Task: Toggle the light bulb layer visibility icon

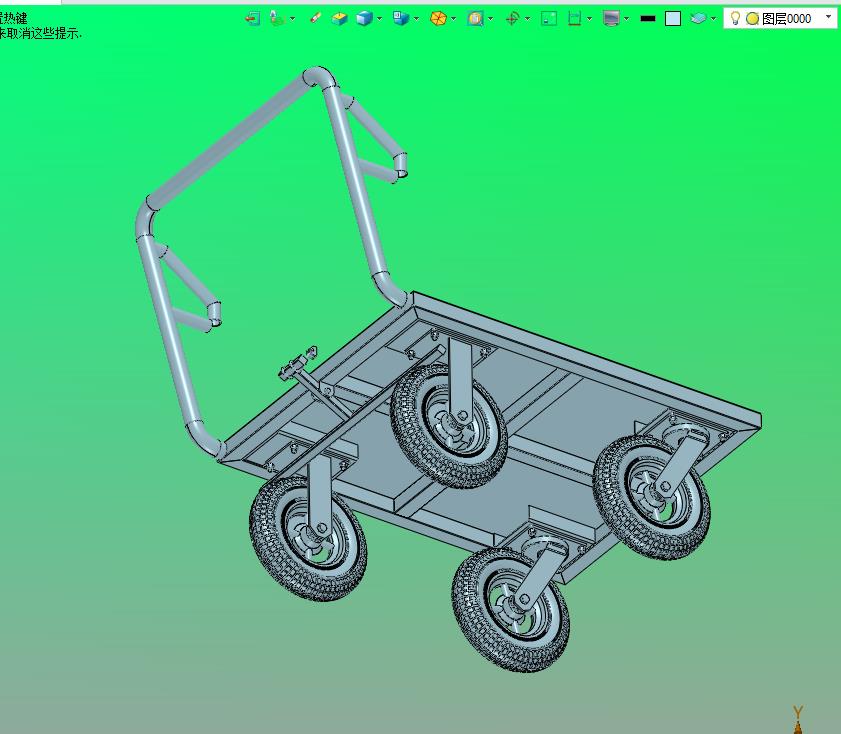Action: point(735,19)
